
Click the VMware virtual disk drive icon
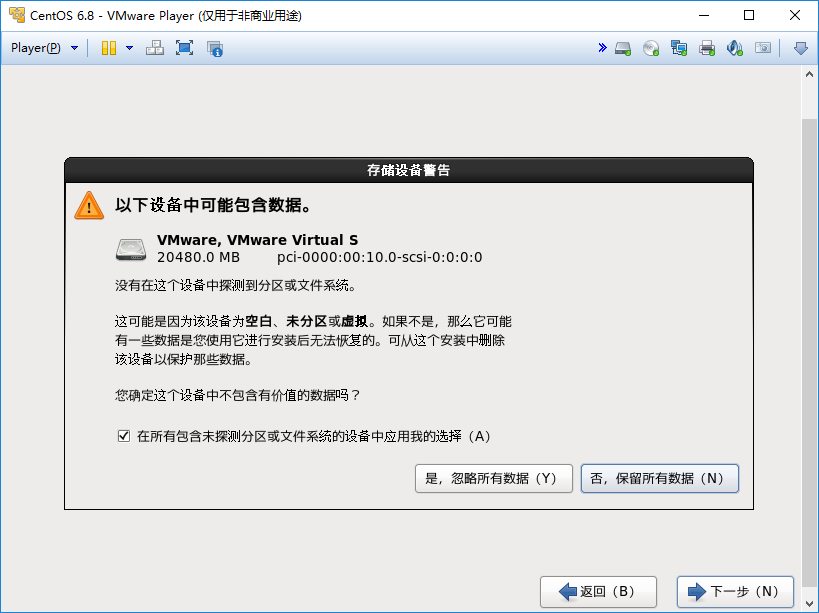pyautogui.click(x=131, y=249)
